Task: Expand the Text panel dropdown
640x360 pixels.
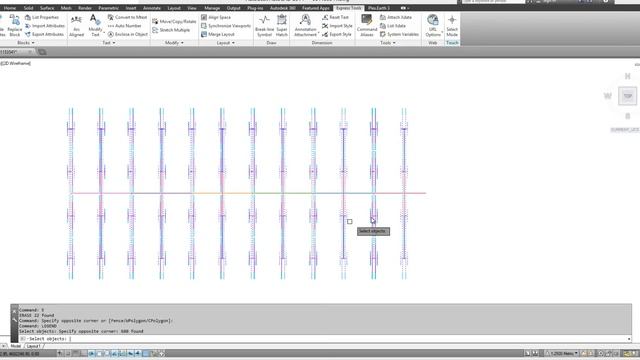Action: click(109, 42)
